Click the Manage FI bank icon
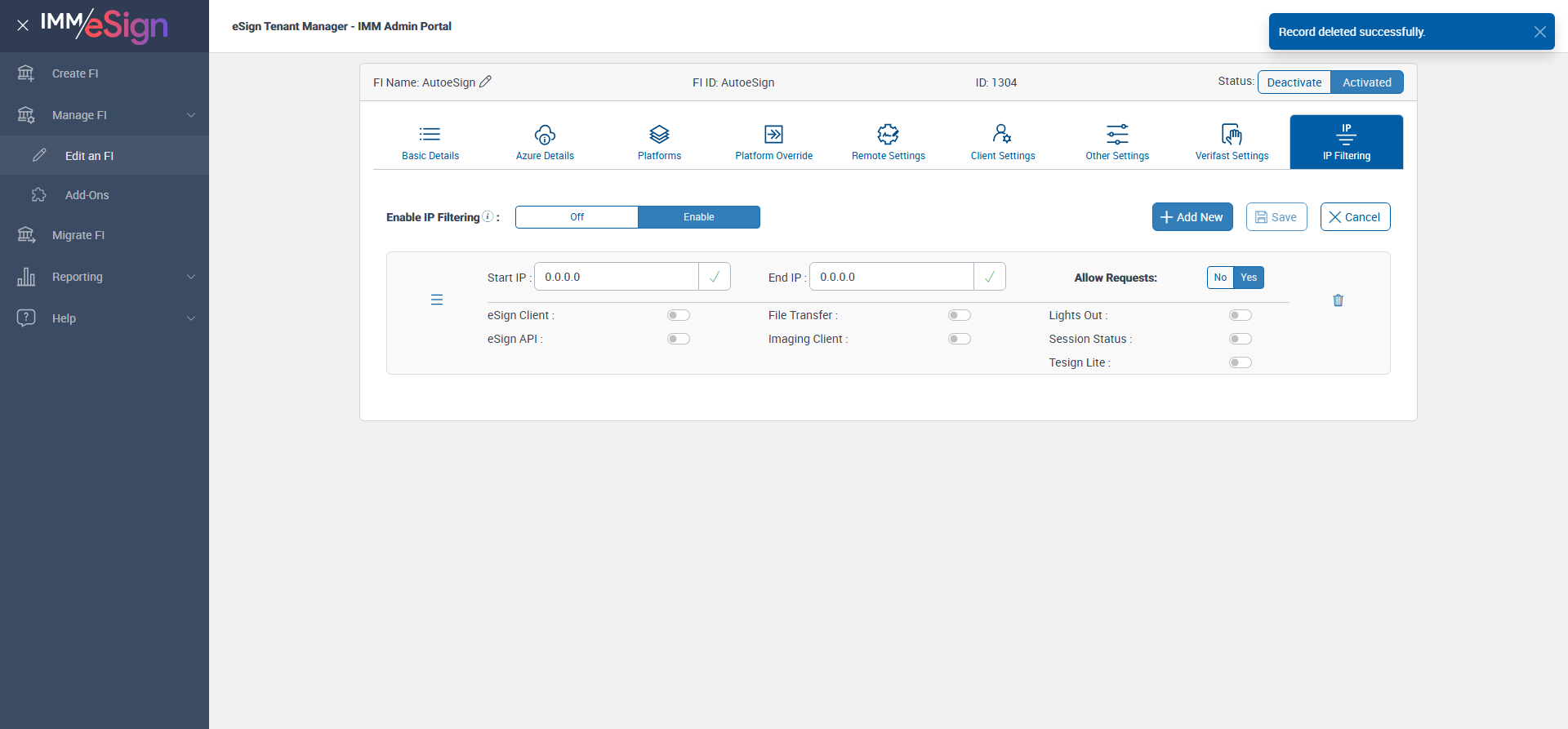The height and width of the screenshot is (729, 1568). (x=26, y=115)
